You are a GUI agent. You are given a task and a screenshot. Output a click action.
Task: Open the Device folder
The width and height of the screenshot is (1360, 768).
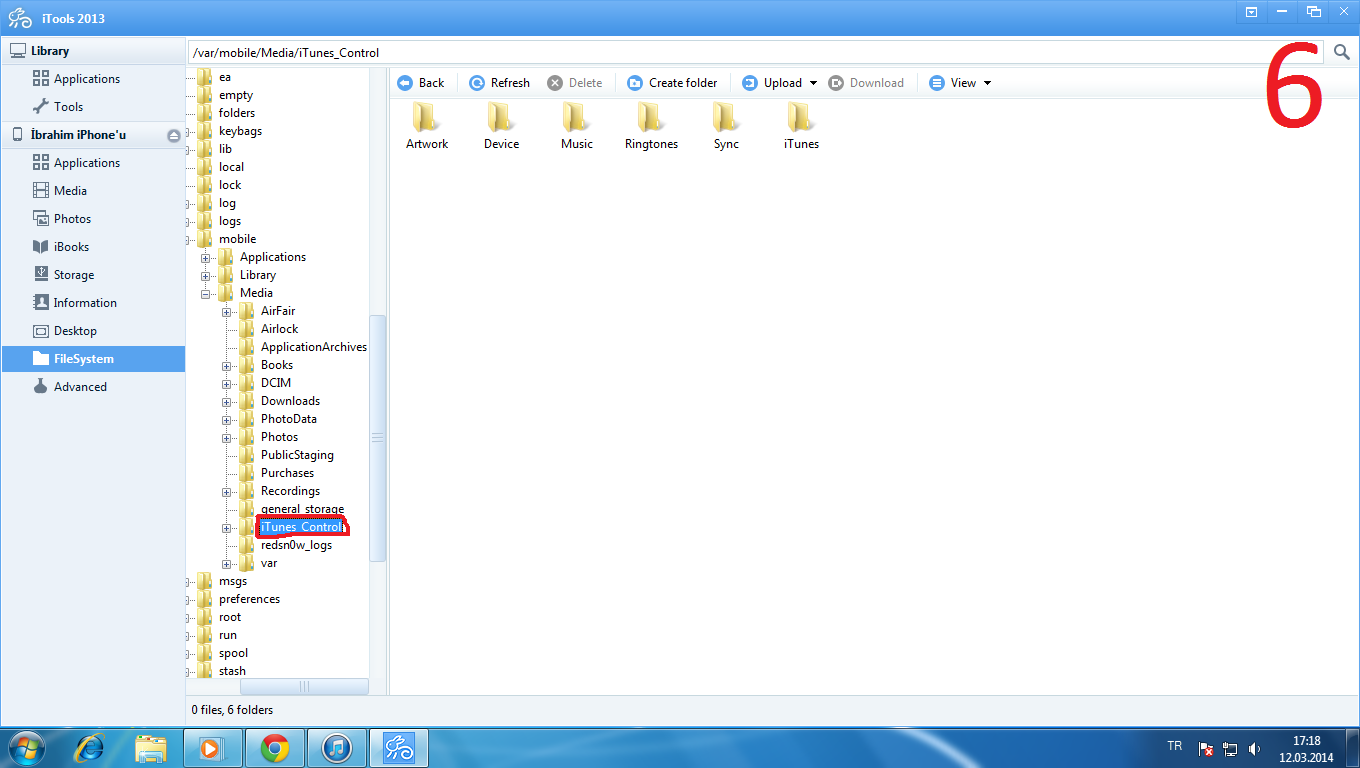click(x=501, y=126)
